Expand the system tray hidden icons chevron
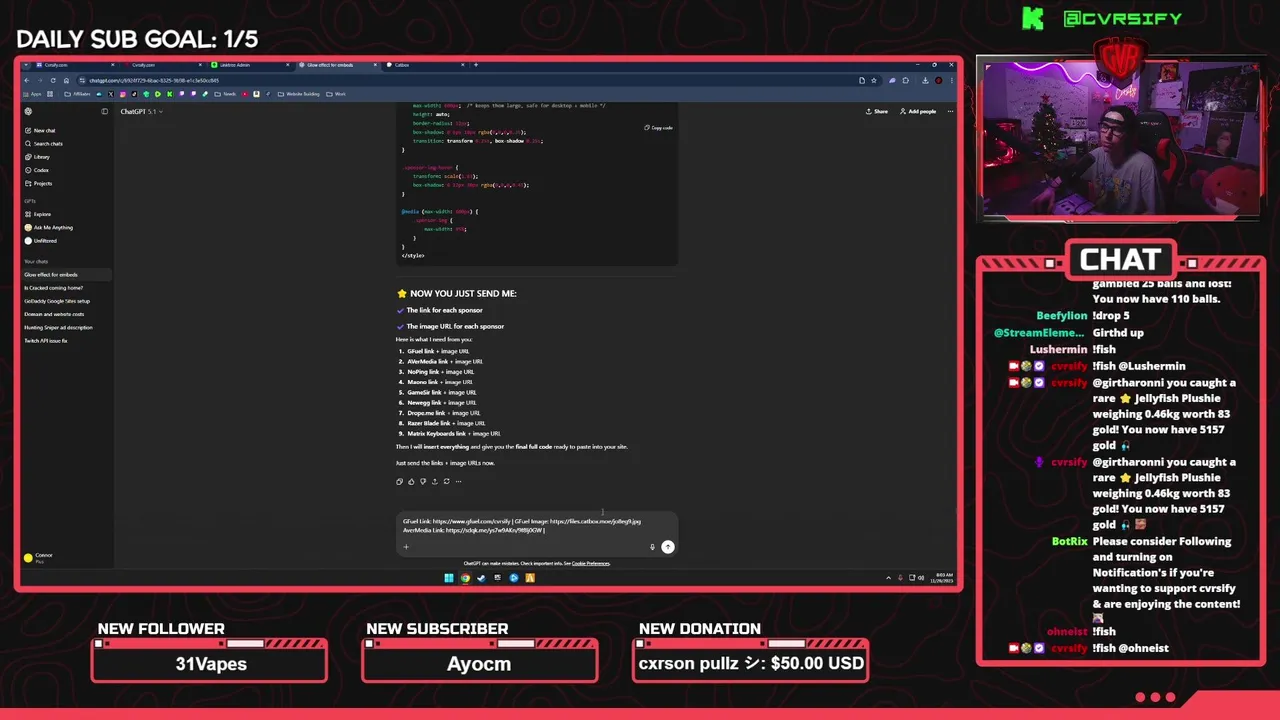Image resolution: width=1280 pixels, height=720 pixels. pyautogui.click(x=888, y=577)
